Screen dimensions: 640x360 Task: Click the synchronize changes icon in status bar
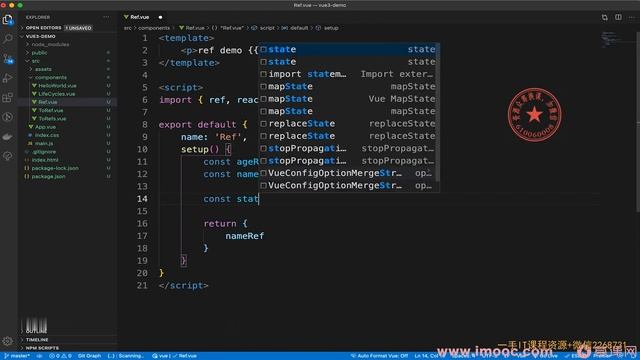point(40,356)
